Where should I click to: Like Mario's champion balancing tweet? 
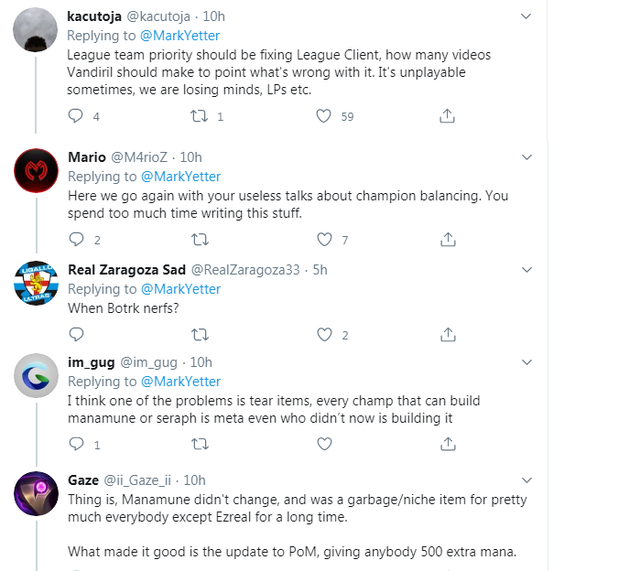tap(323, 239)
